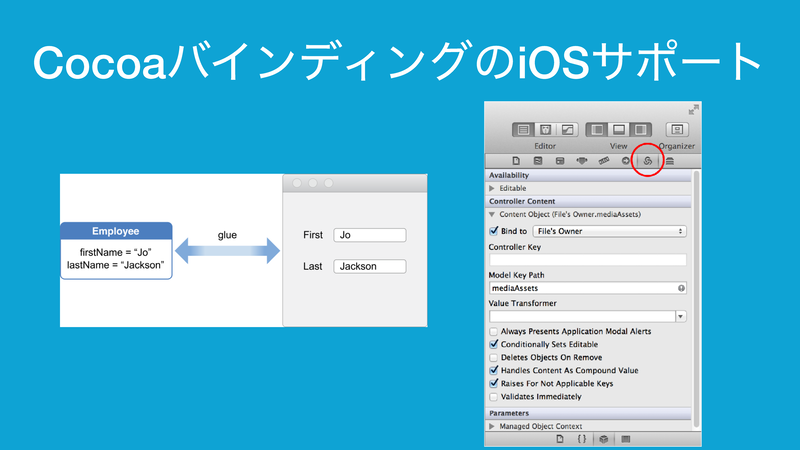
Task: Show the Code Snippet library
Action: [582, 439]
